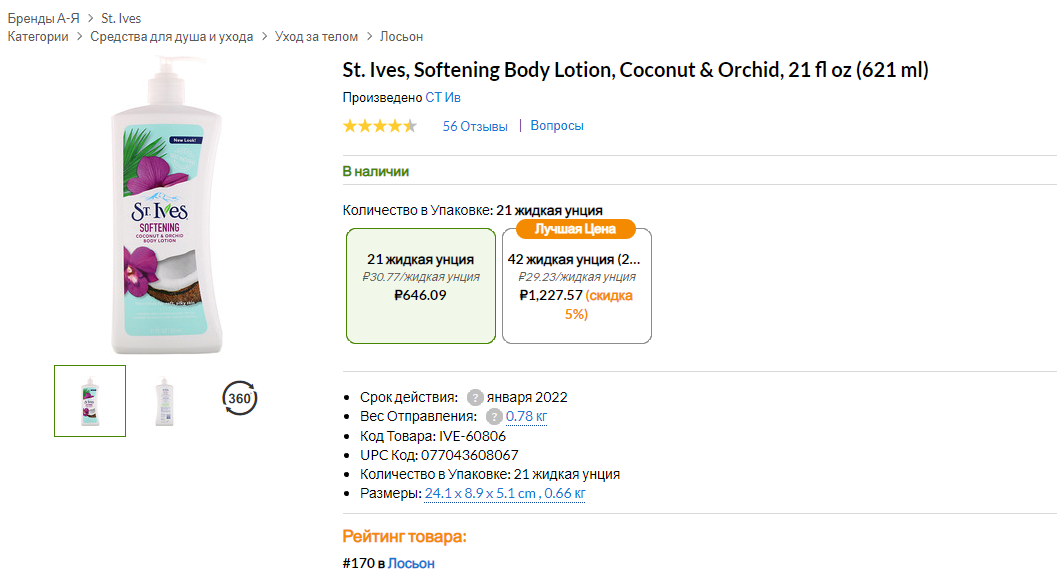Open the 56 Отзывы reviews link
This screenshot has width=1057, height=579.
[475, 126]
